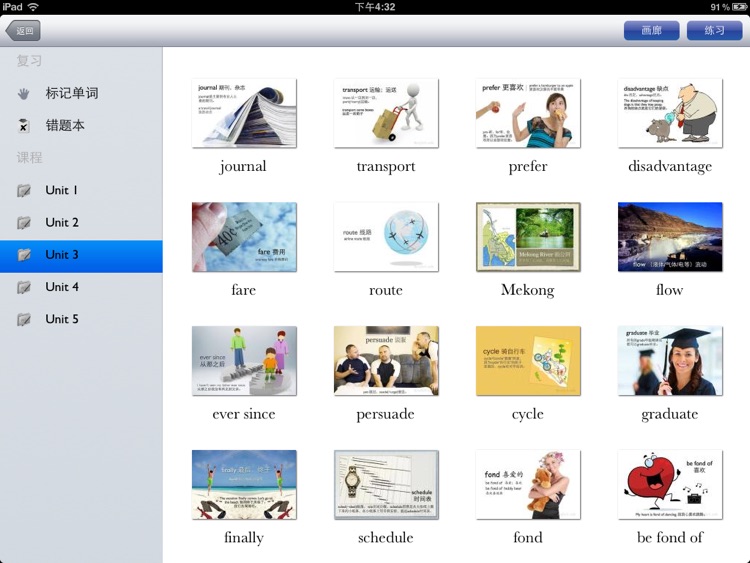This screenshot has width=750, height=563.
Task: Click the wrong-answer book icon beside 错题本
Action: point(23,126)
